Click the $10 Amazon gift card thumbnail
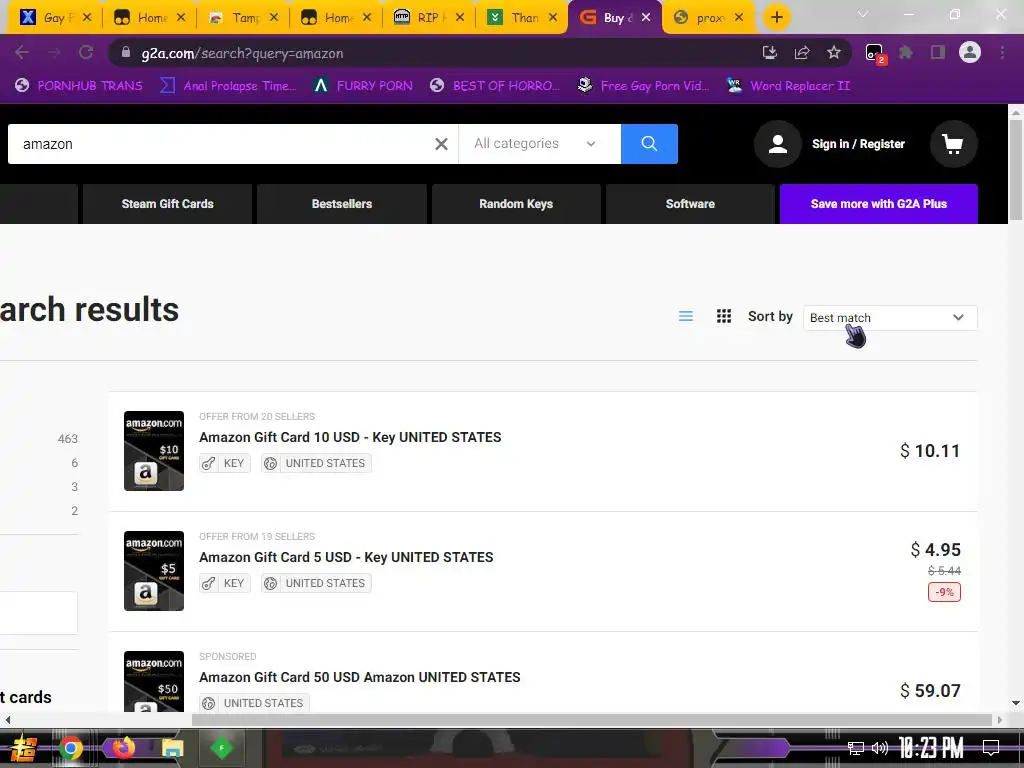The width and height of the screenshot is (1024, 768). 154,451
